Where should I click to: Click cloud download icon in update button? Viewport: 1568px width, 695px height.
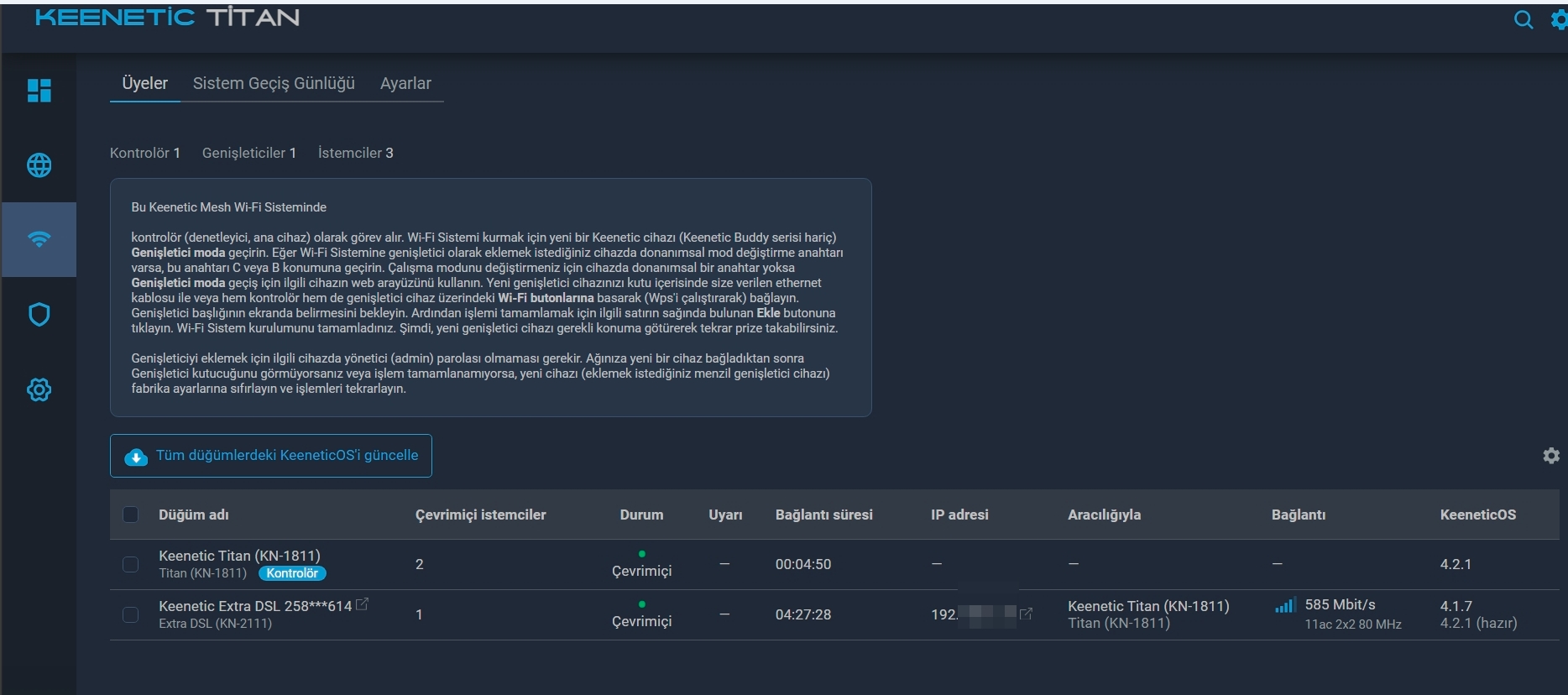pyautogui.click(x=136, y=457)
